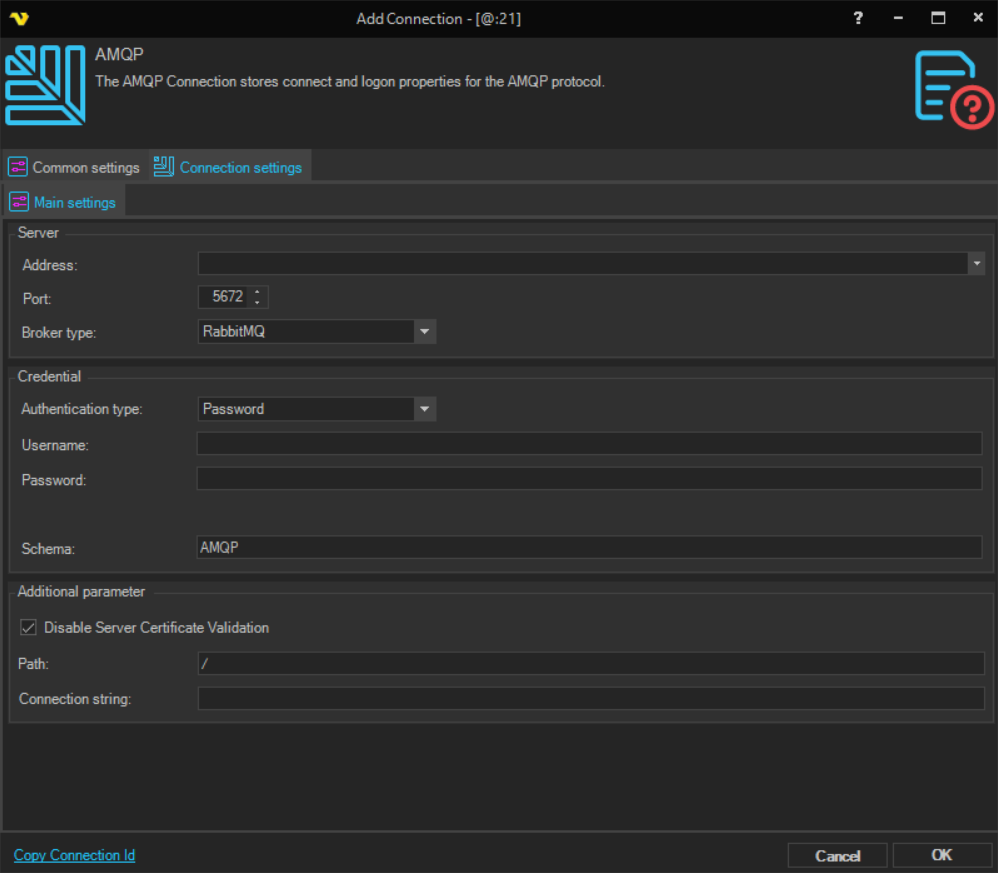Select the Main settings sub-tab
The width and height of the screenshot is (998, 873).
pyautogui.click(x=74, y=202)
